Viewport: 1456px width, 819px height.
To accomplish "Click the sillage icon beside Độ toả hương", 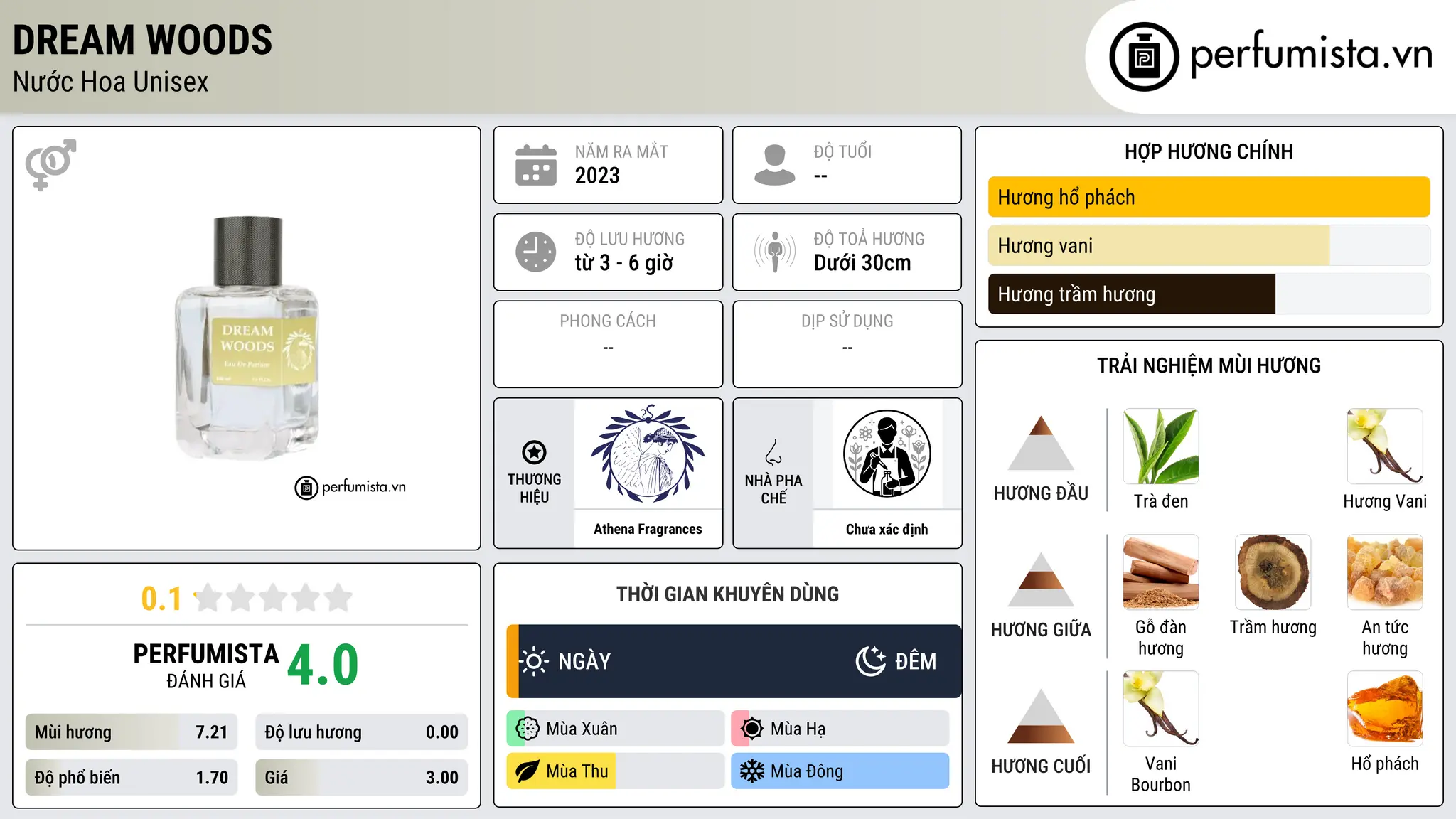I will coord(775,252).
